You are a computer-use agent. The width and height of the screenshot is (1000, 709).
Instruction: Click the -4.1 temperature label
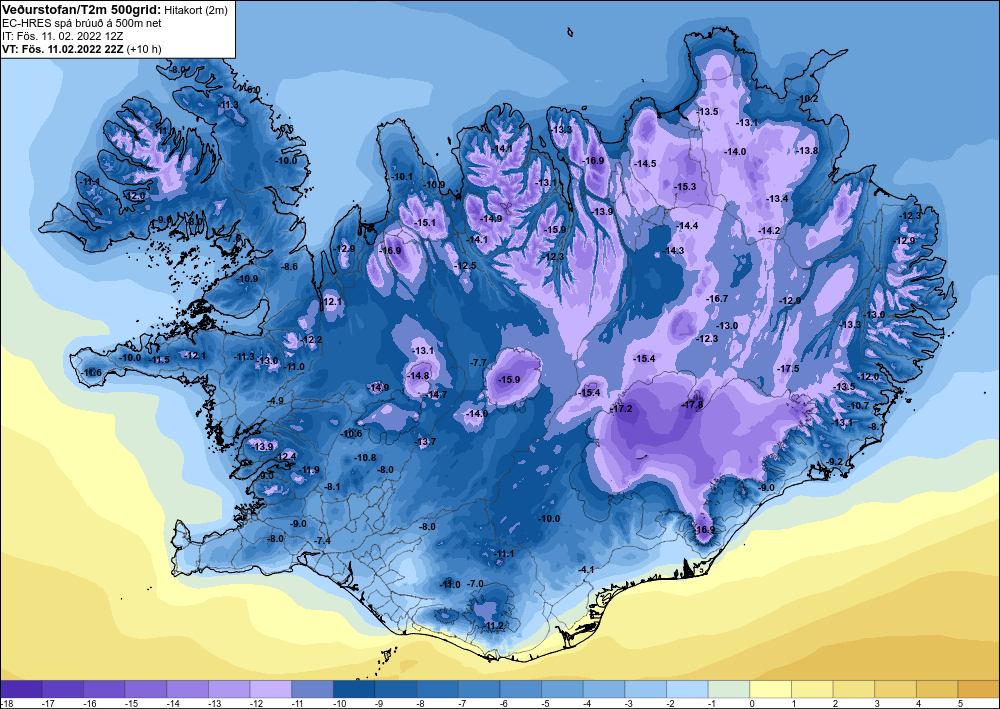(x=585, y=569)
